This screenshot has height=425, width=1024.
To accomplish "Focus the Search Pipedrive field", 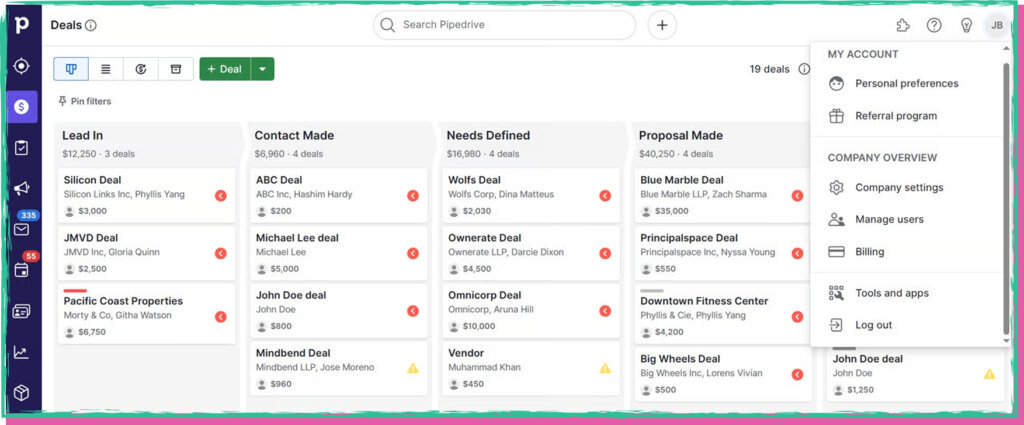I will [x=504, y=25].
